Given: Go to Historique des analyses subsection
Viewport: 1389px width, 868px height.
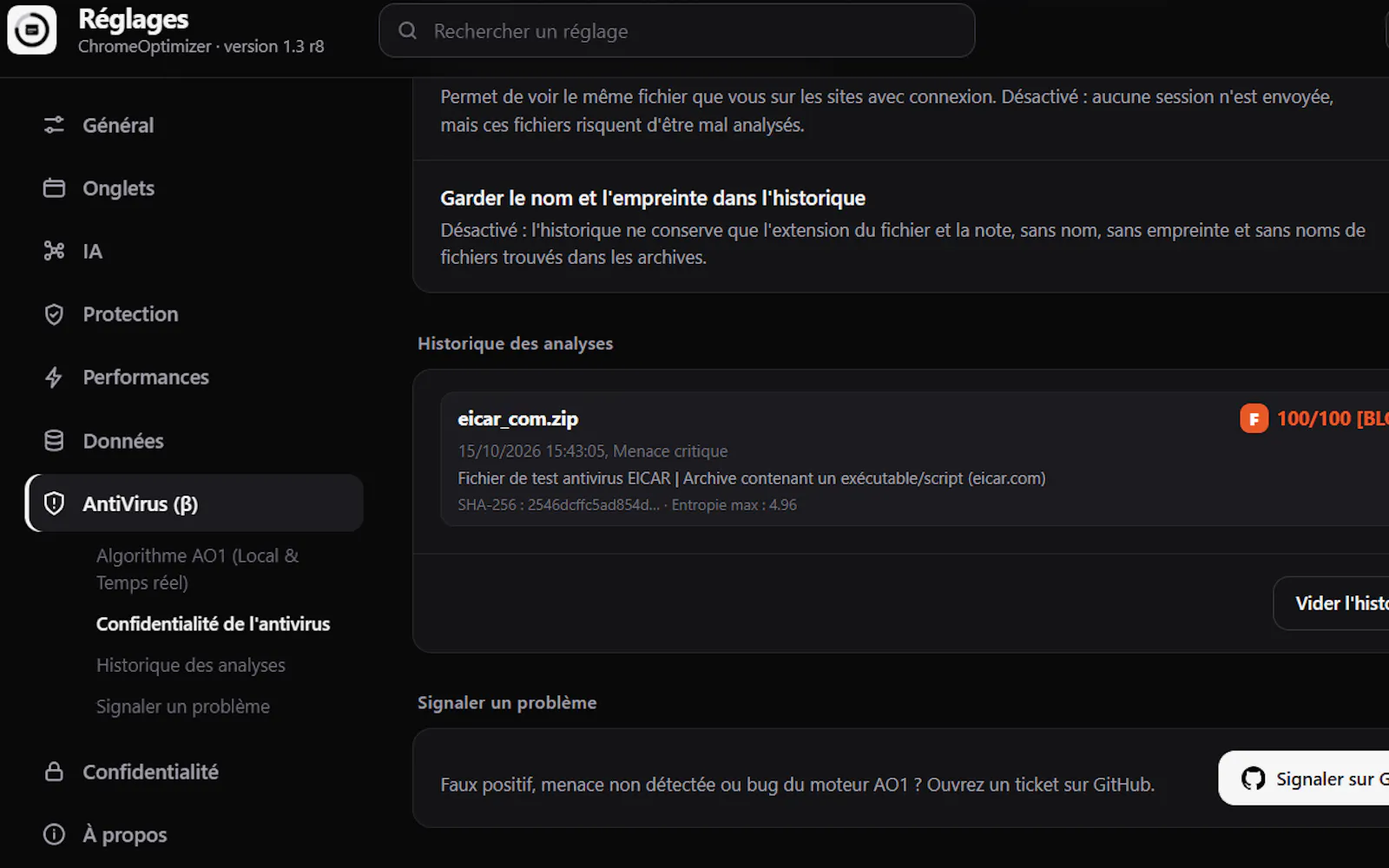Looking at the screenshot, I should pos(191,665).
